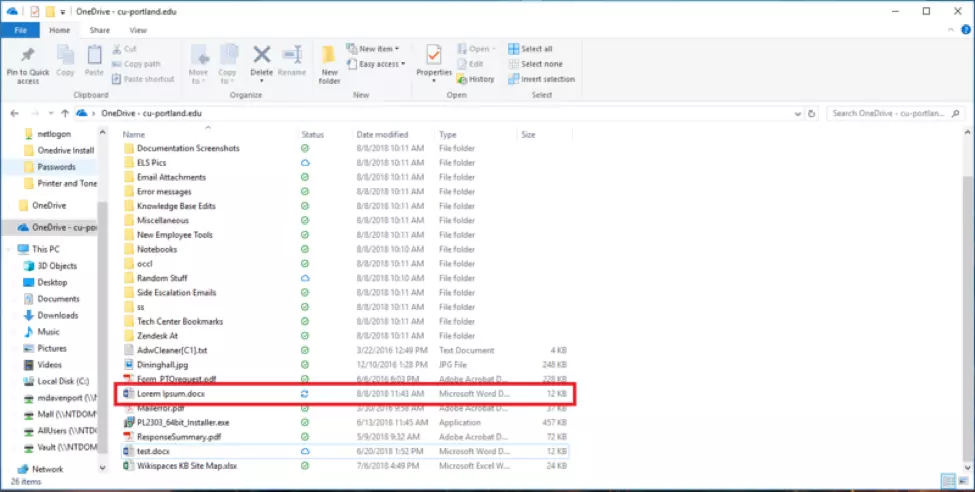Viewport: 975px width, 492px height.
Task: Click Select none in ribbon
Action: pyautogui.click(x=535, y=63)
